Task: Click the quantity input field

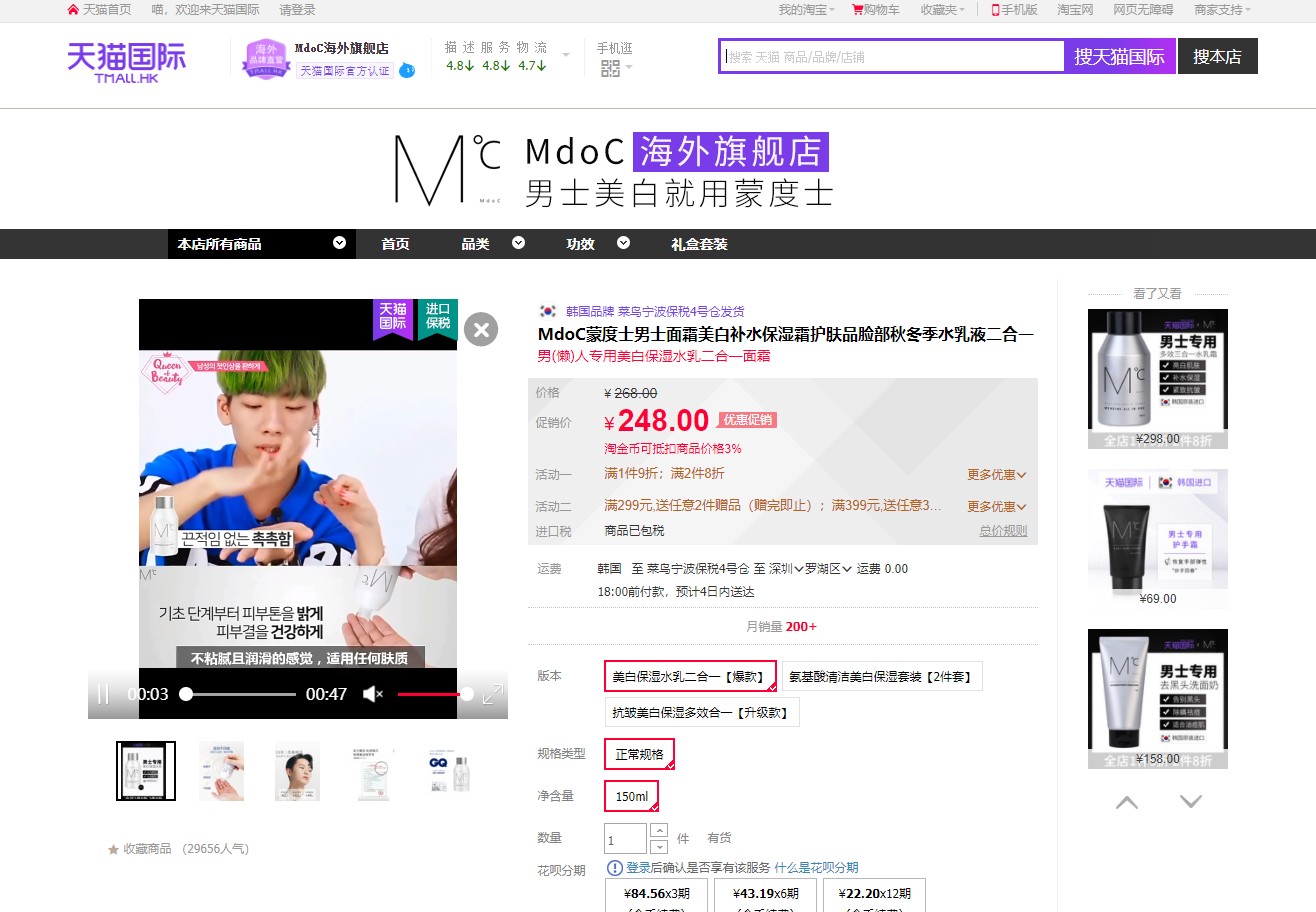Action: (x=625, y=838)
